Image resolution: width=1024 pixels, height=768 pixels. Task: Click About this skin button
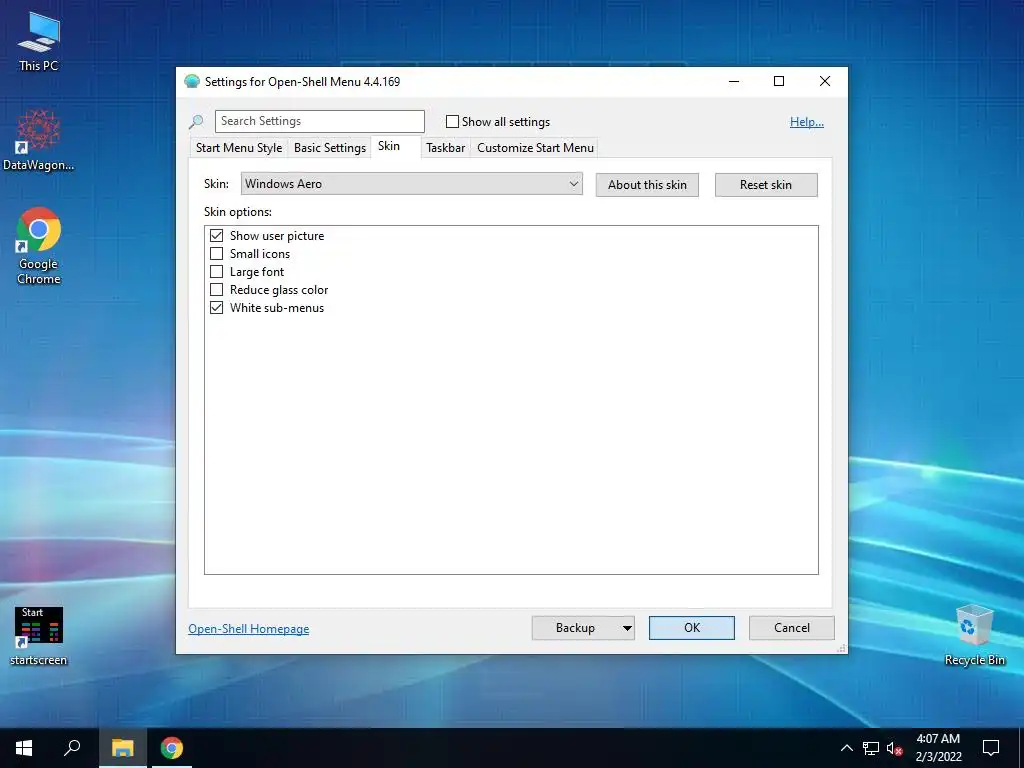[647, 185]
